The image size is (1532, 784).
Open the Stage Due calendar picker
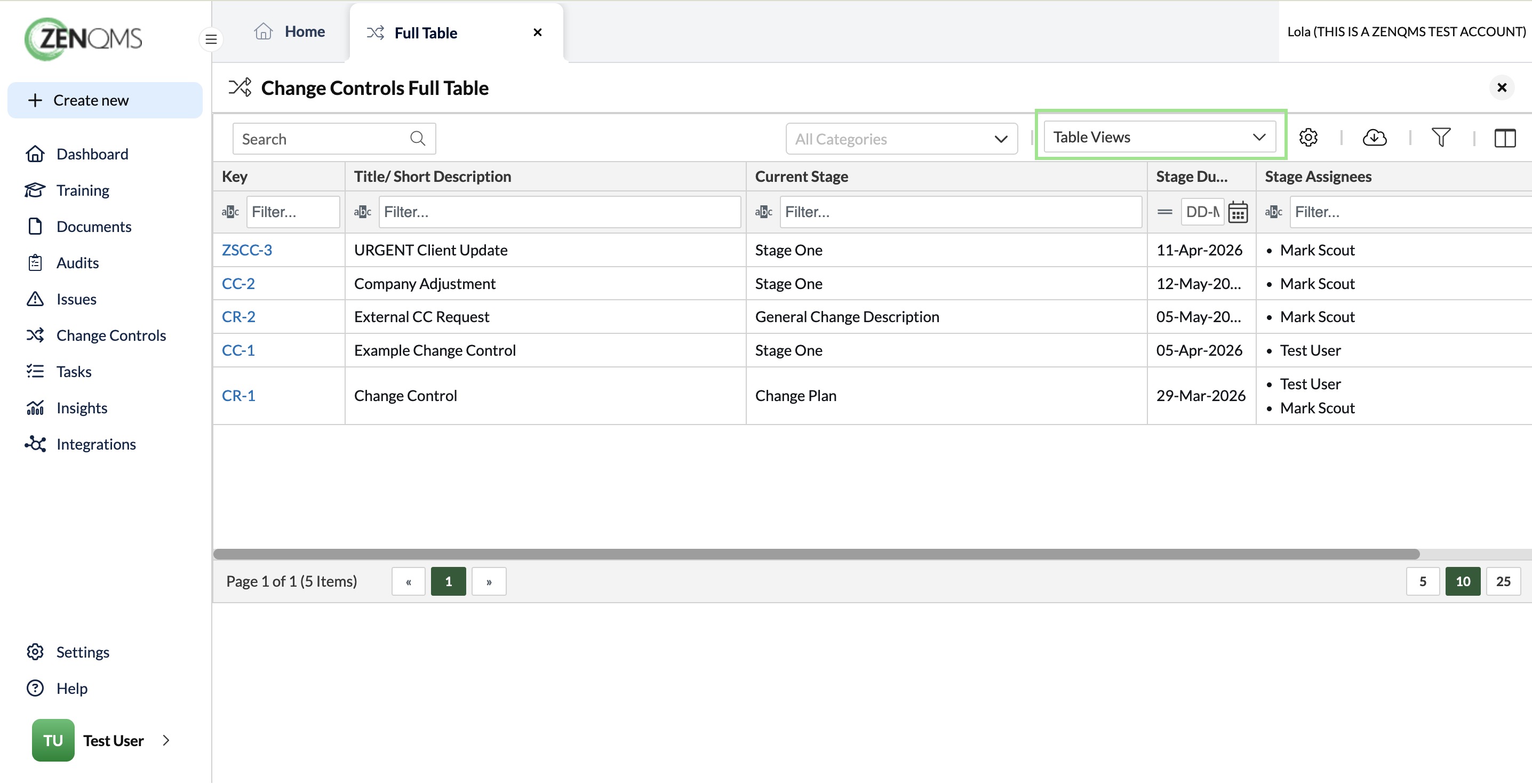1238,212
